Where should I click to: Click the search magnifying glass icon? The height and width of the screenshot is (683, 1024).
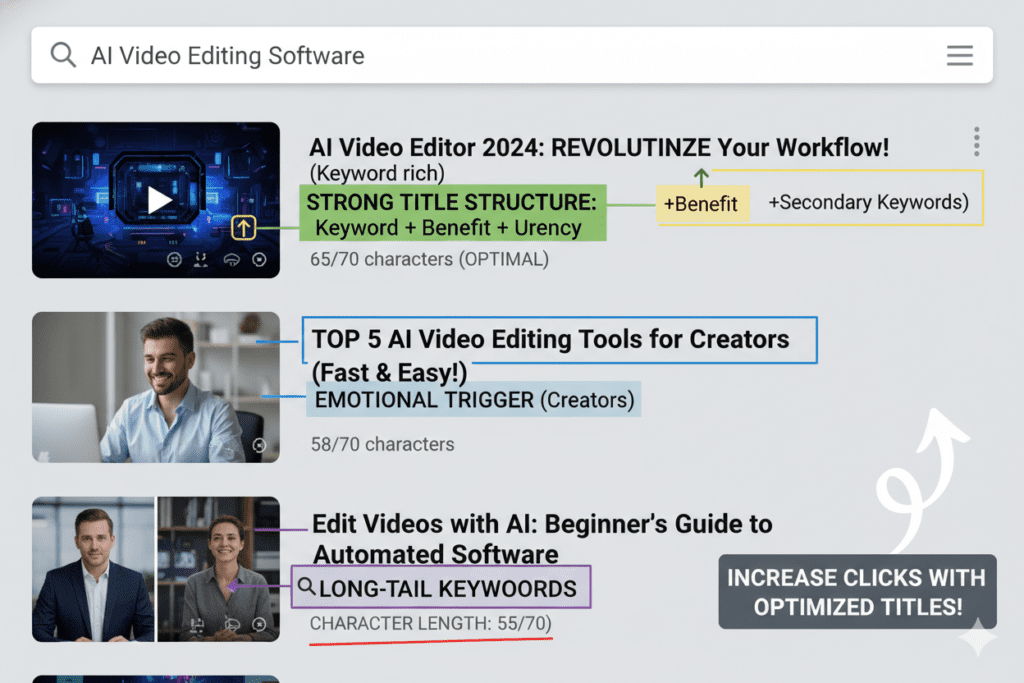[62, 55]
